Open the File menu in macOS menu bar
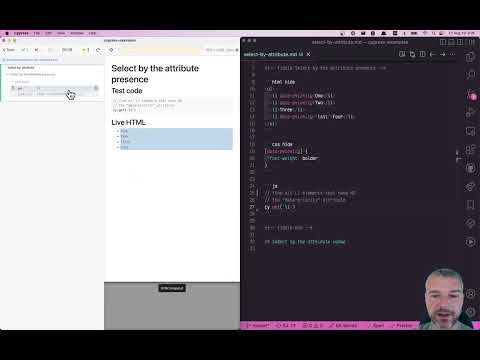The height and width of the screenshot is (360, 480). pyautogui.click(x=37, y=33)
